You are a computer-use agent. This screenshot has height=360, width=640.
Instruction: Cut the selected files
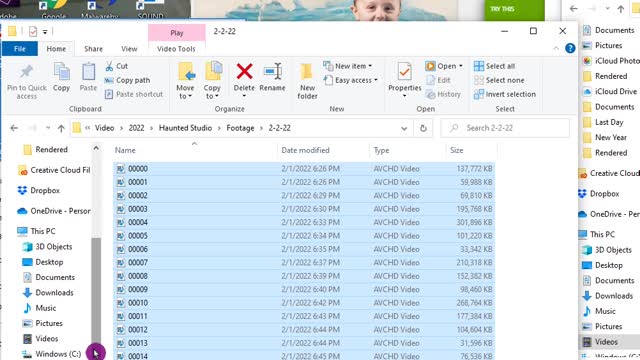coord(116,66)
